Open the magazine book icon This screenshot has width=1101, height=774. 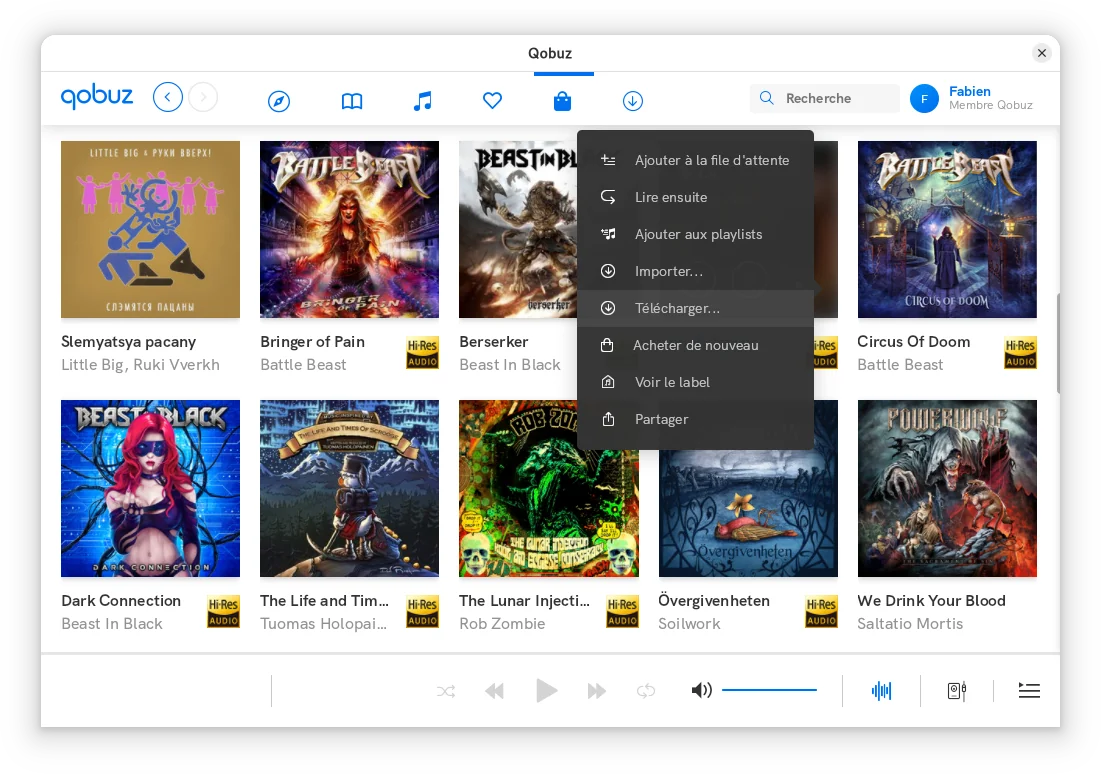coord(352,101)
